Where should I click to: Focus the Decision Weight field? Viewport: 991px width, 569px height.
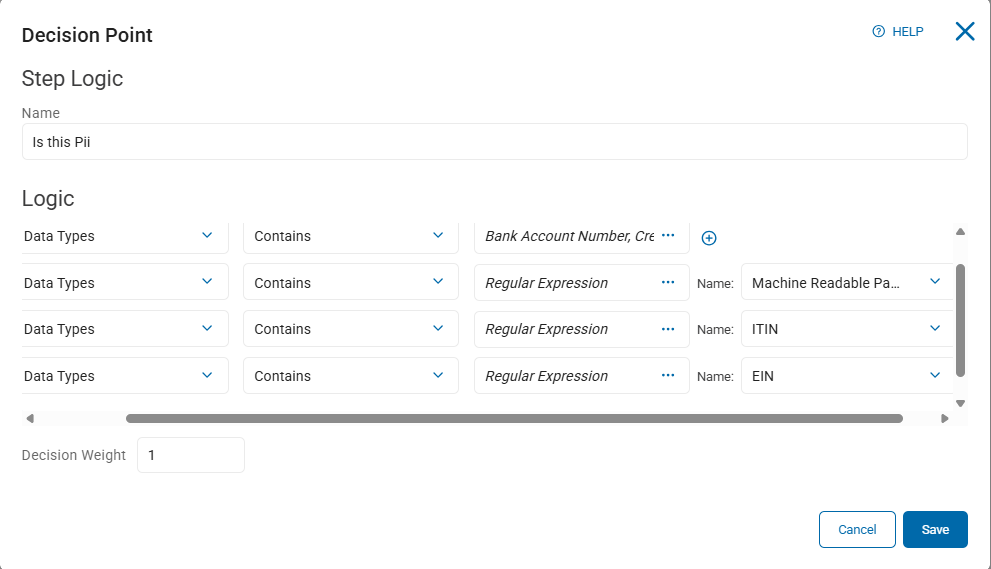(x=190, y=455)
